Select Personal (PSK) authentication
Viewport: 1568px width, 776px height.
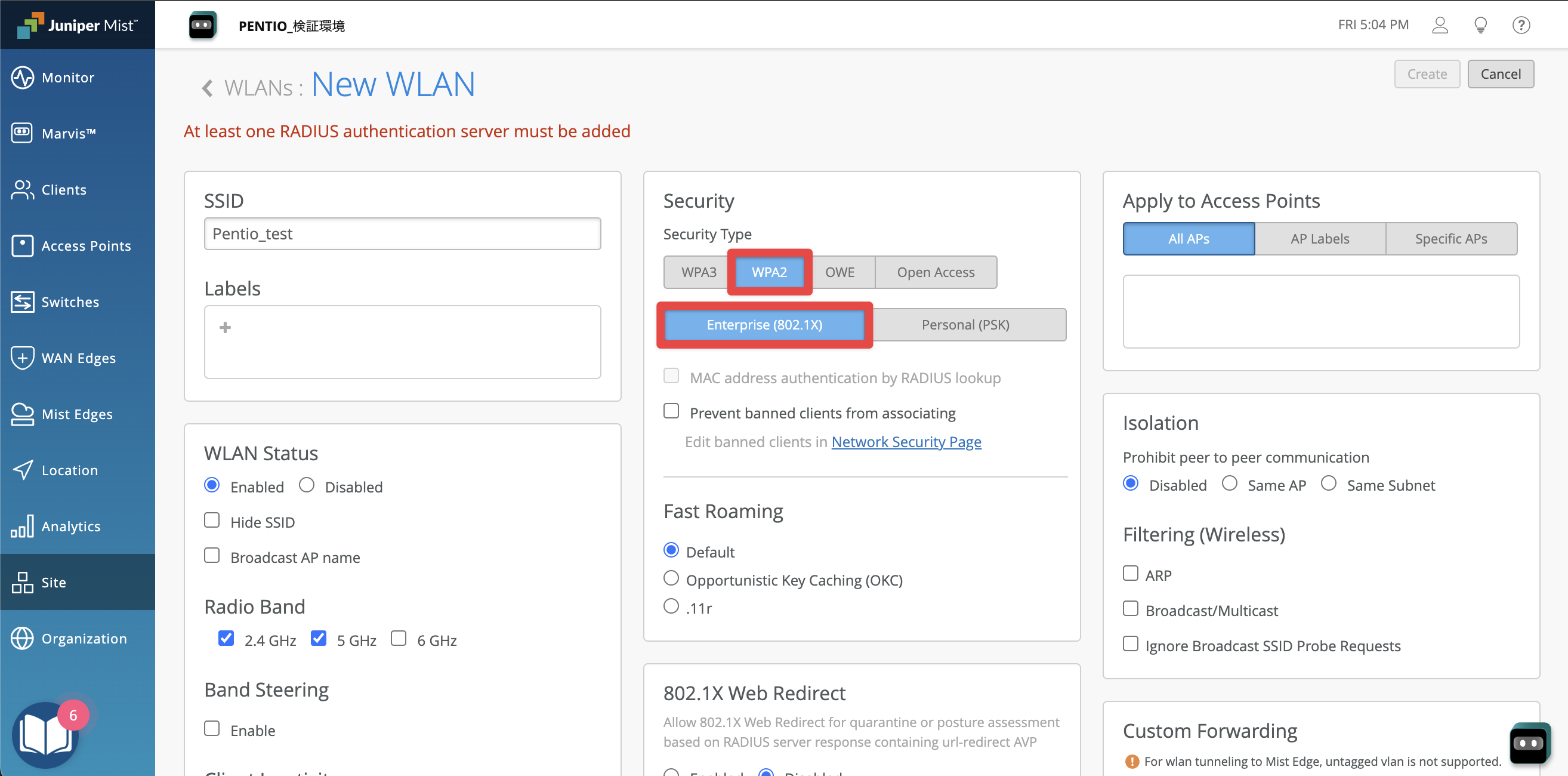(x=965, y=325)
